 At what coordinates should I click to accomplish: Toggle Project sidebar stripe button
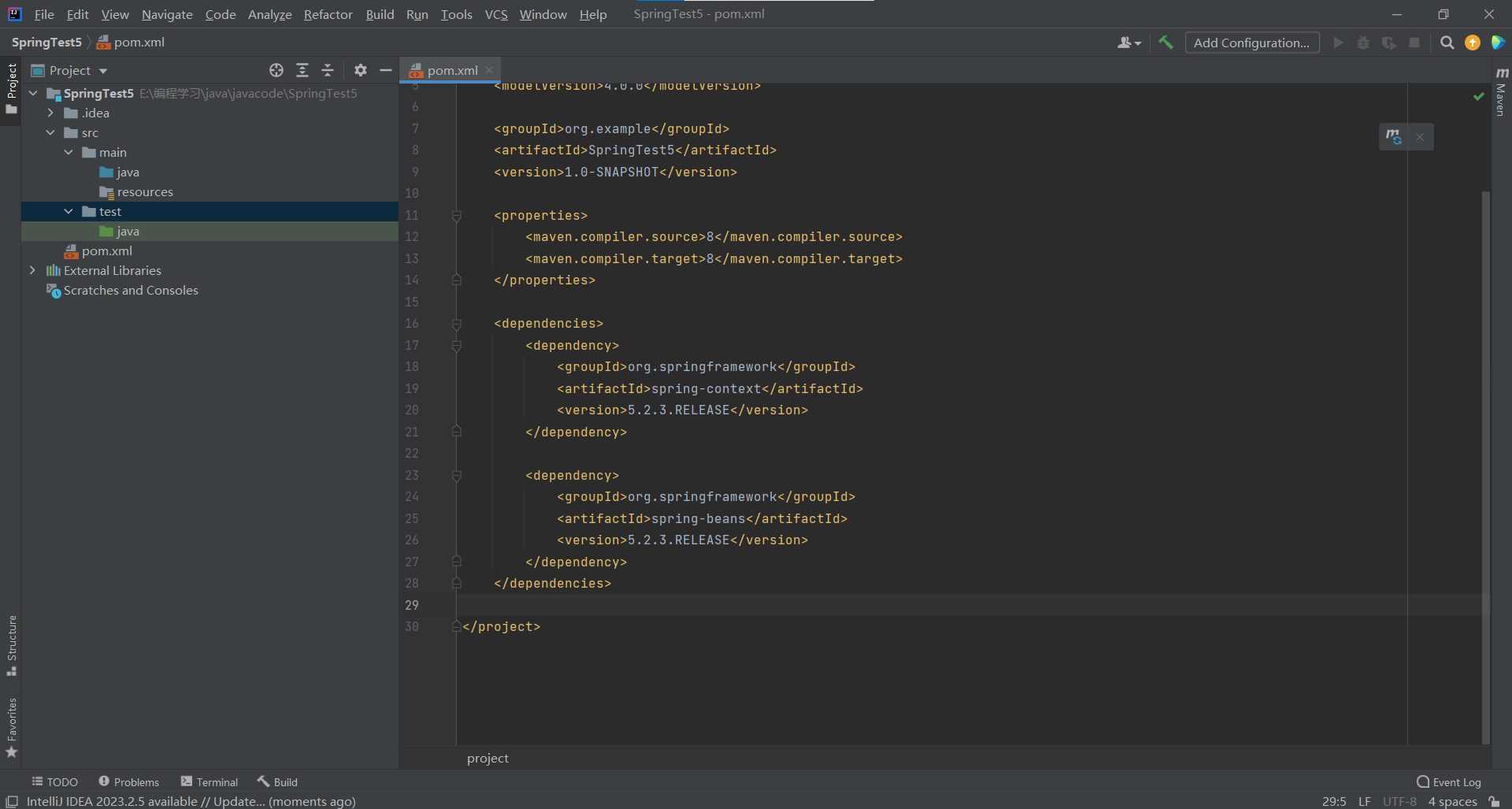[11, 88]
